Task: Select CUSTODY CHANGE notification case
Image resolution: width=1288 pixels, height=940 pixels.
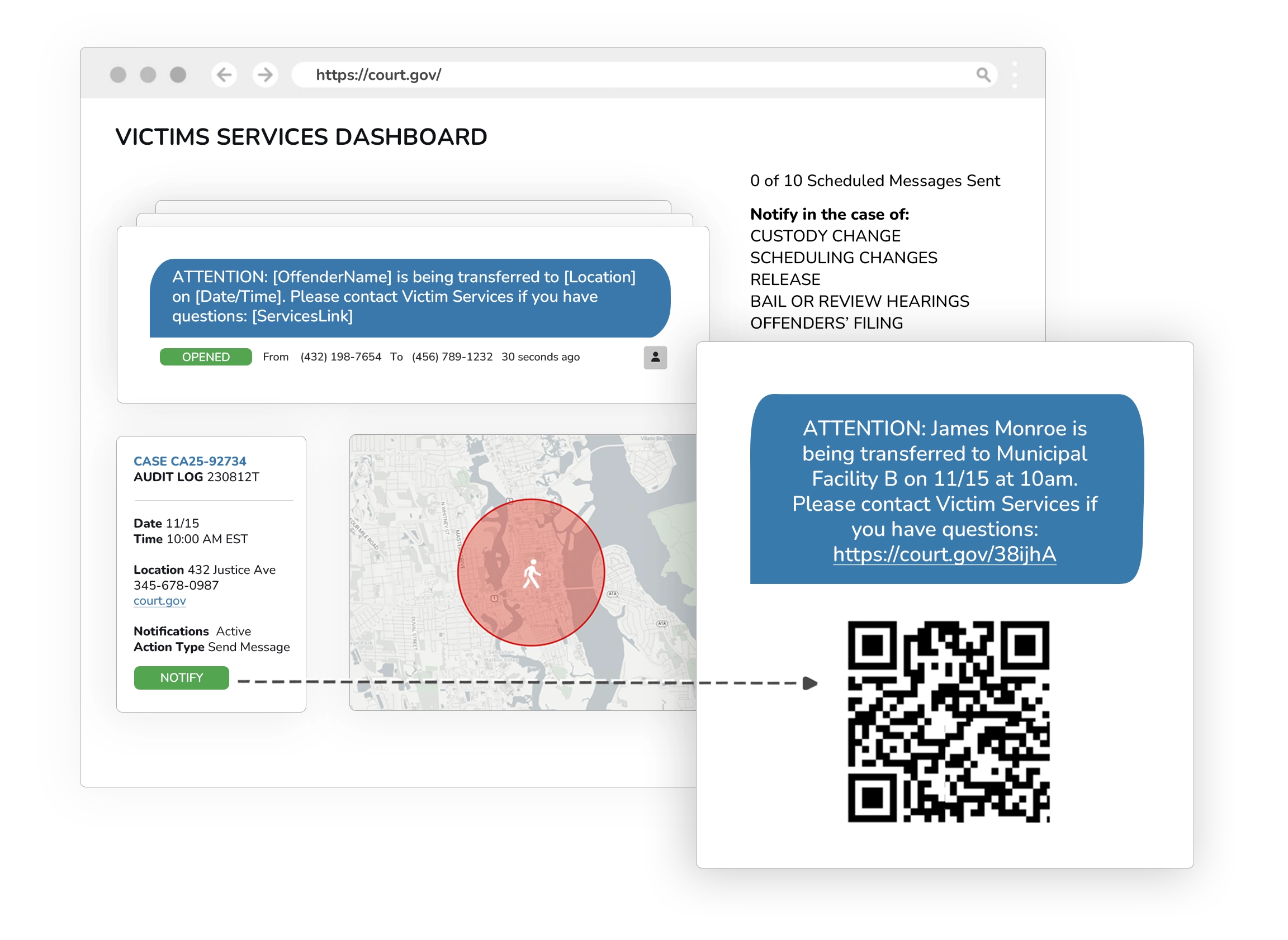Action: click(825, 236)
